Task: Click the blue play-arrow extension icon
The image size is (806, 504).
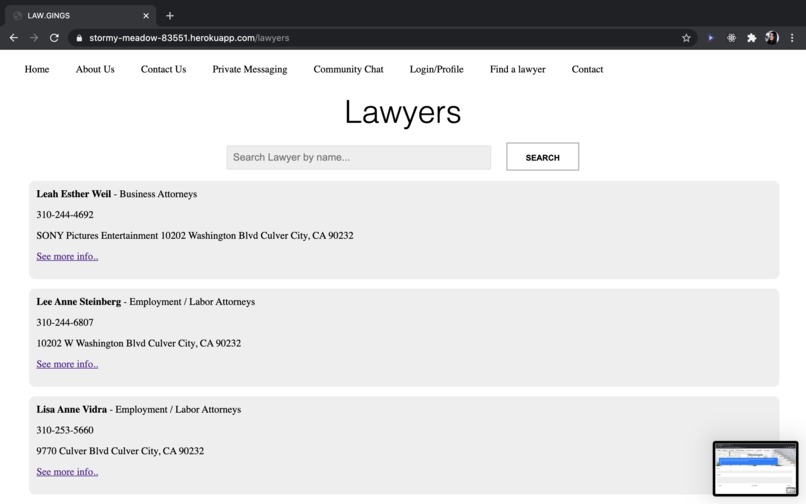Action: pos(710,38)
